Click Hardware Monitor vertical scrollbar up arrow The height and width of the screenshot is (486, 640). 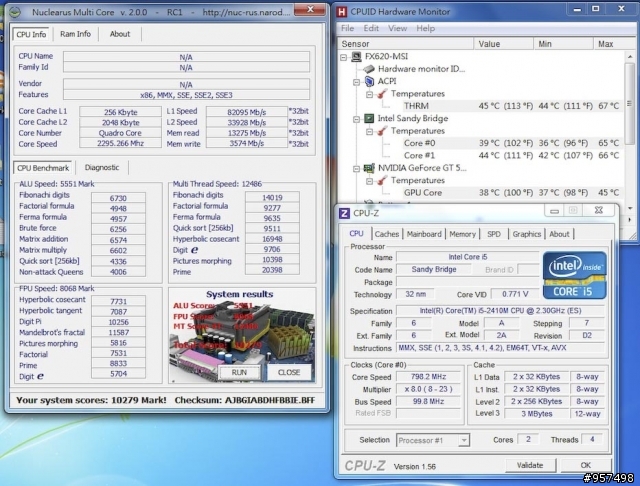(630, 56)
